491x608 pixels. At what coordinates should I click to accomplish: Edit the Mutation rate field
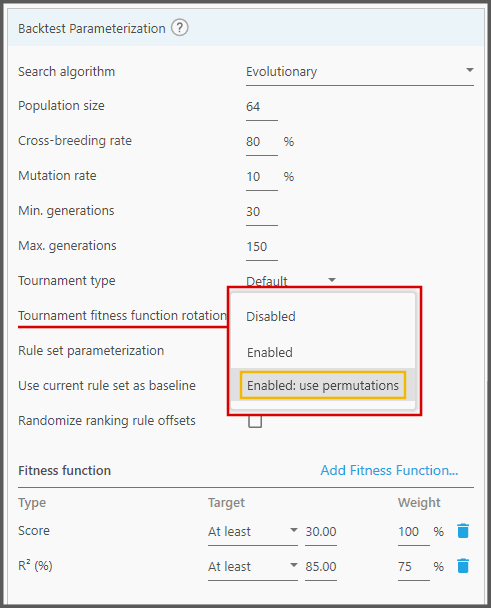tap(262, 176)
